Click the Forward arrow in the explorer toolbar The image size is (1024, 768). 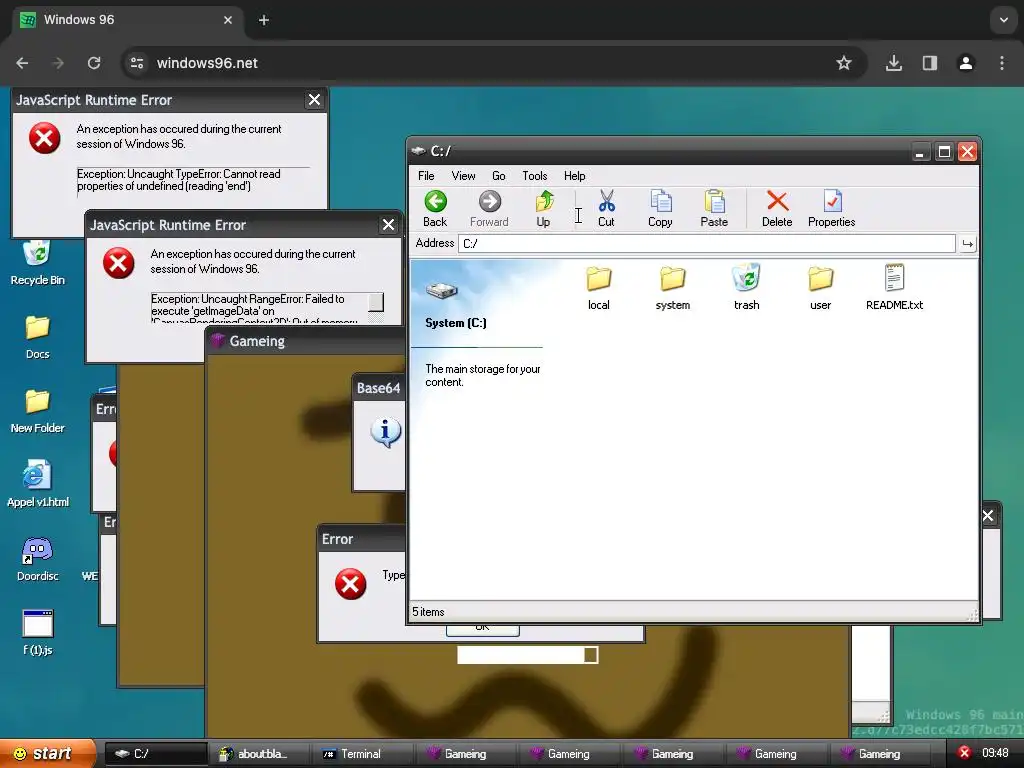point(489,209)
